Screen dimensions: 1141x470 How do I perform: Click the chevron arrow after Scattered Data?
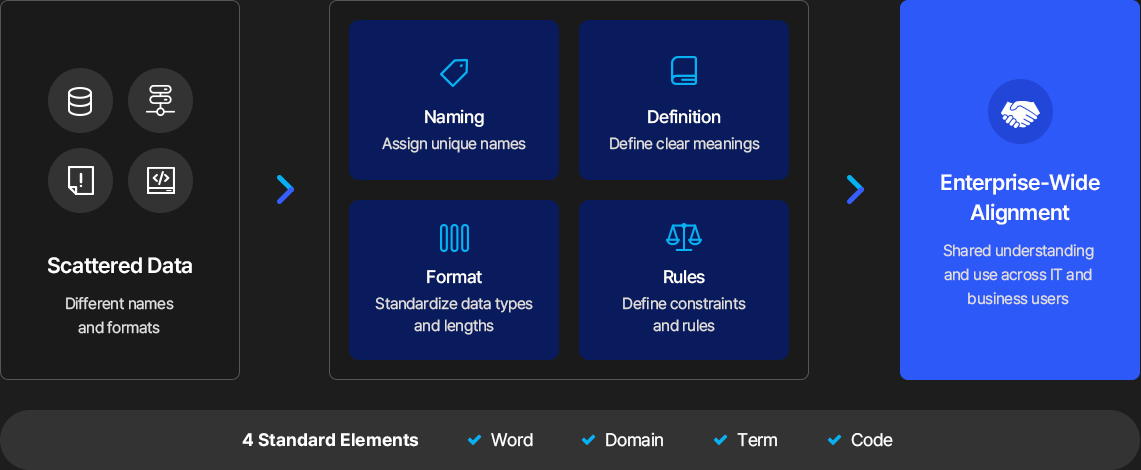pyautogui.click(x=285, y=189)
